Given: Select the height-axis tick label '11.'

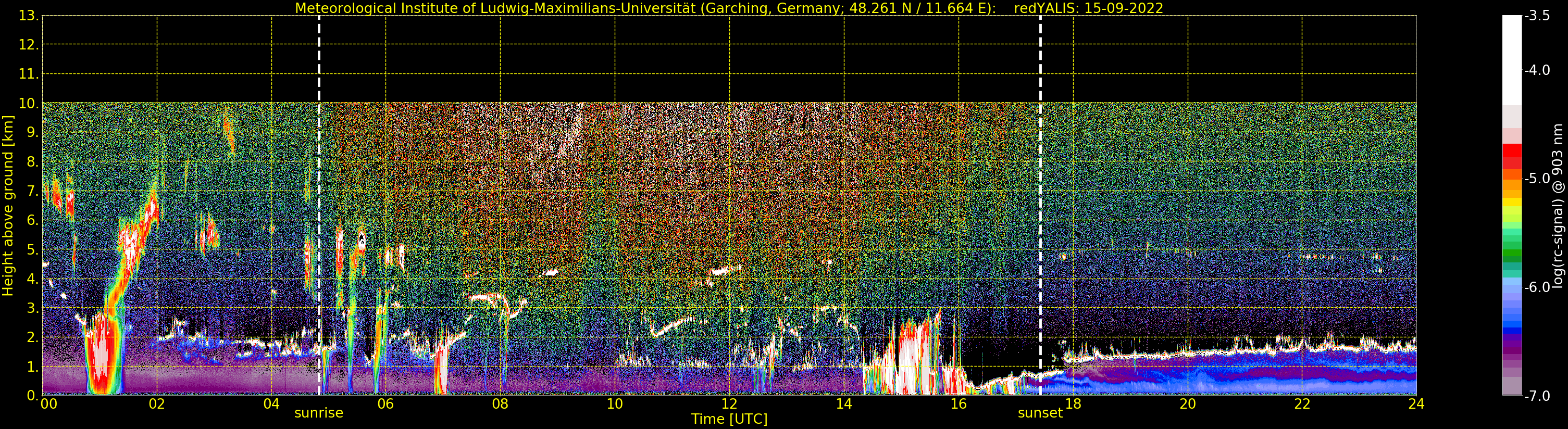Looking at the screenshot, I should point(29,74).
